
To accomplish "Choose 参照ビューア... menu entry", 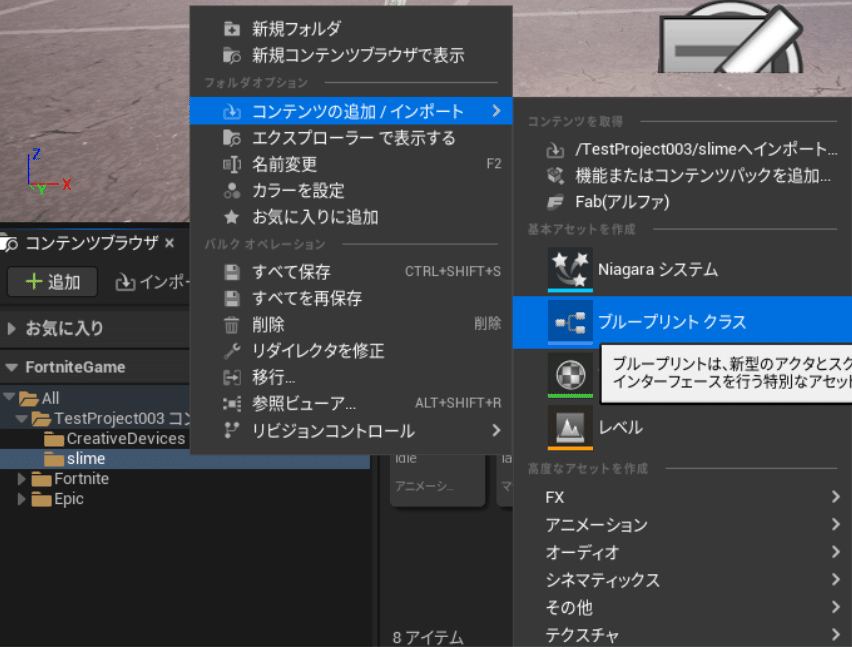I will (351, 404).
